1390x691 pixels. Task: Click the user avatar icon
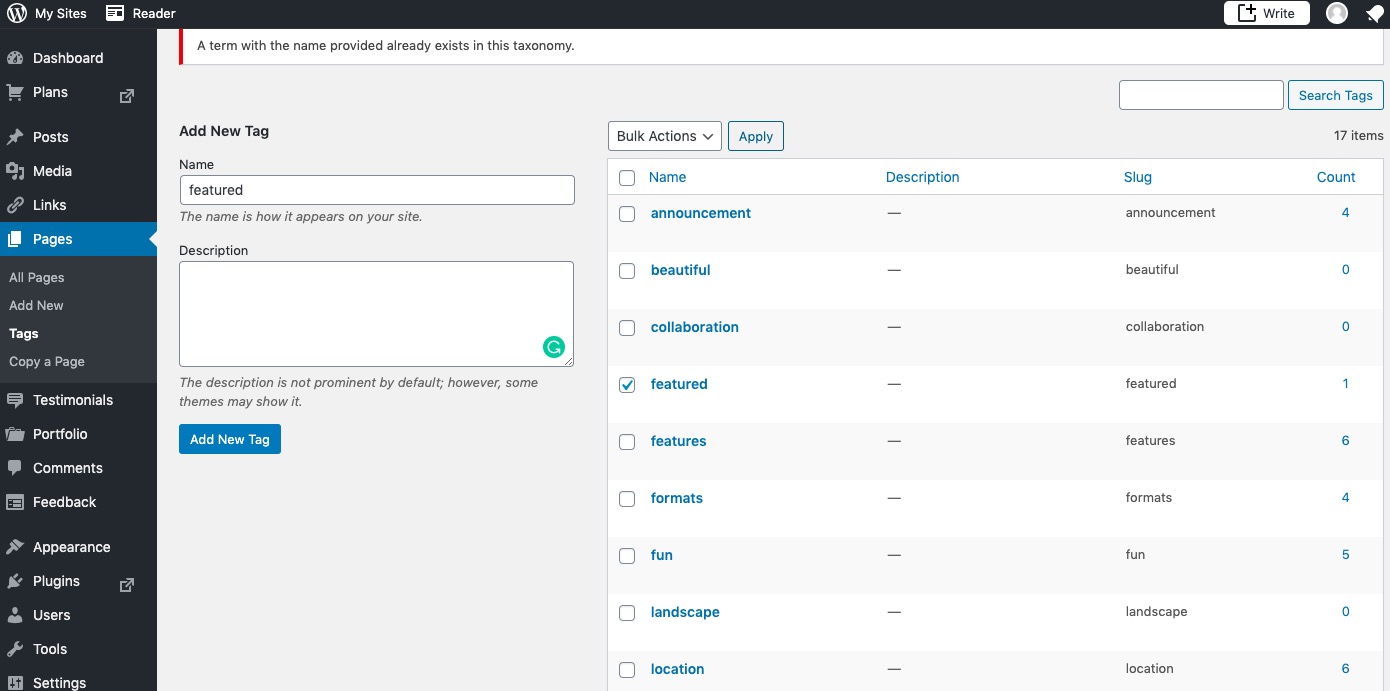1337,13
